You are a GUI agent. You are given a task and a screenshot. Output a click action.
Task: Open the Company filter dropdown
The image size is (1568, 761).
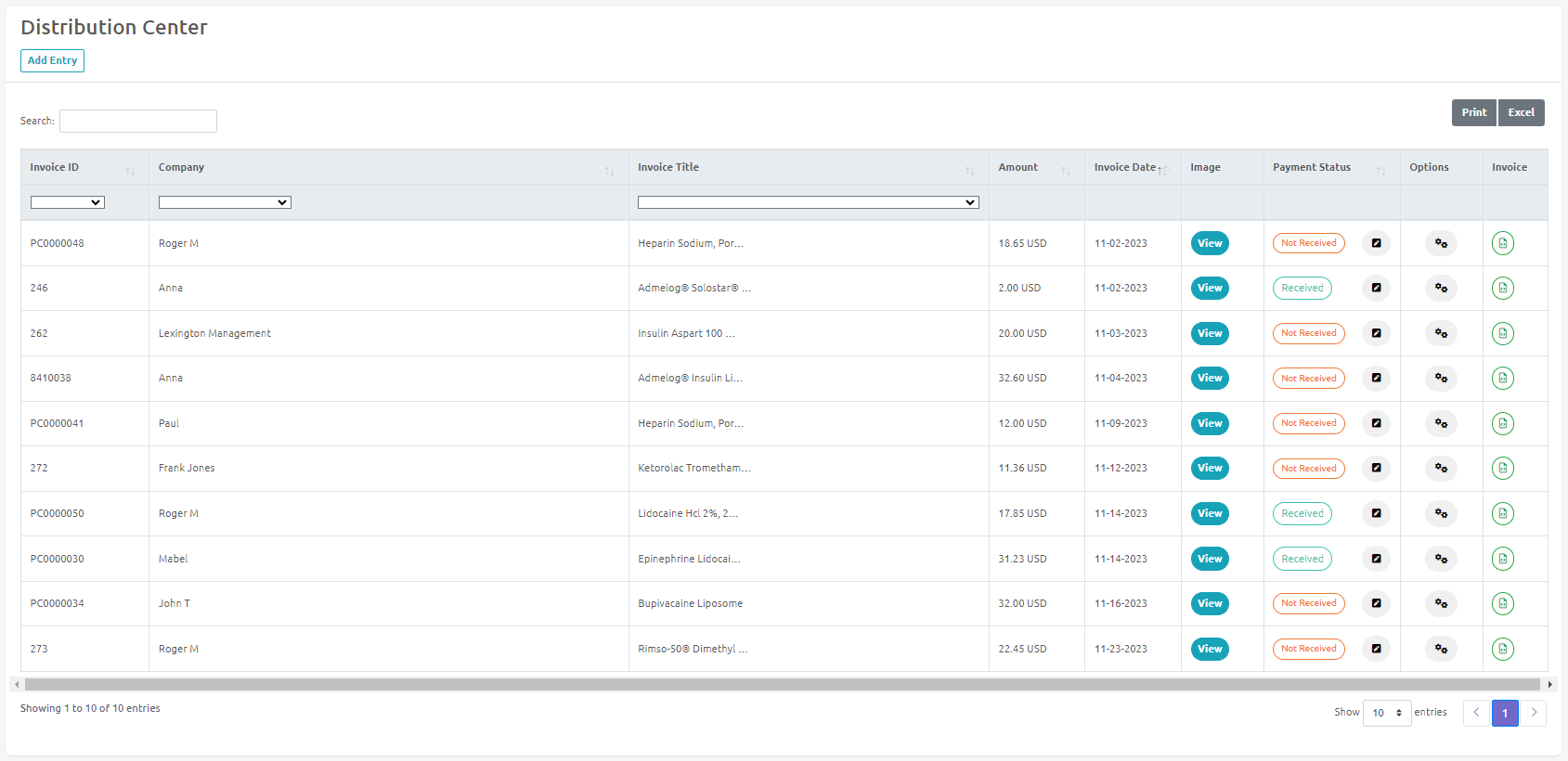pos(225,202)
